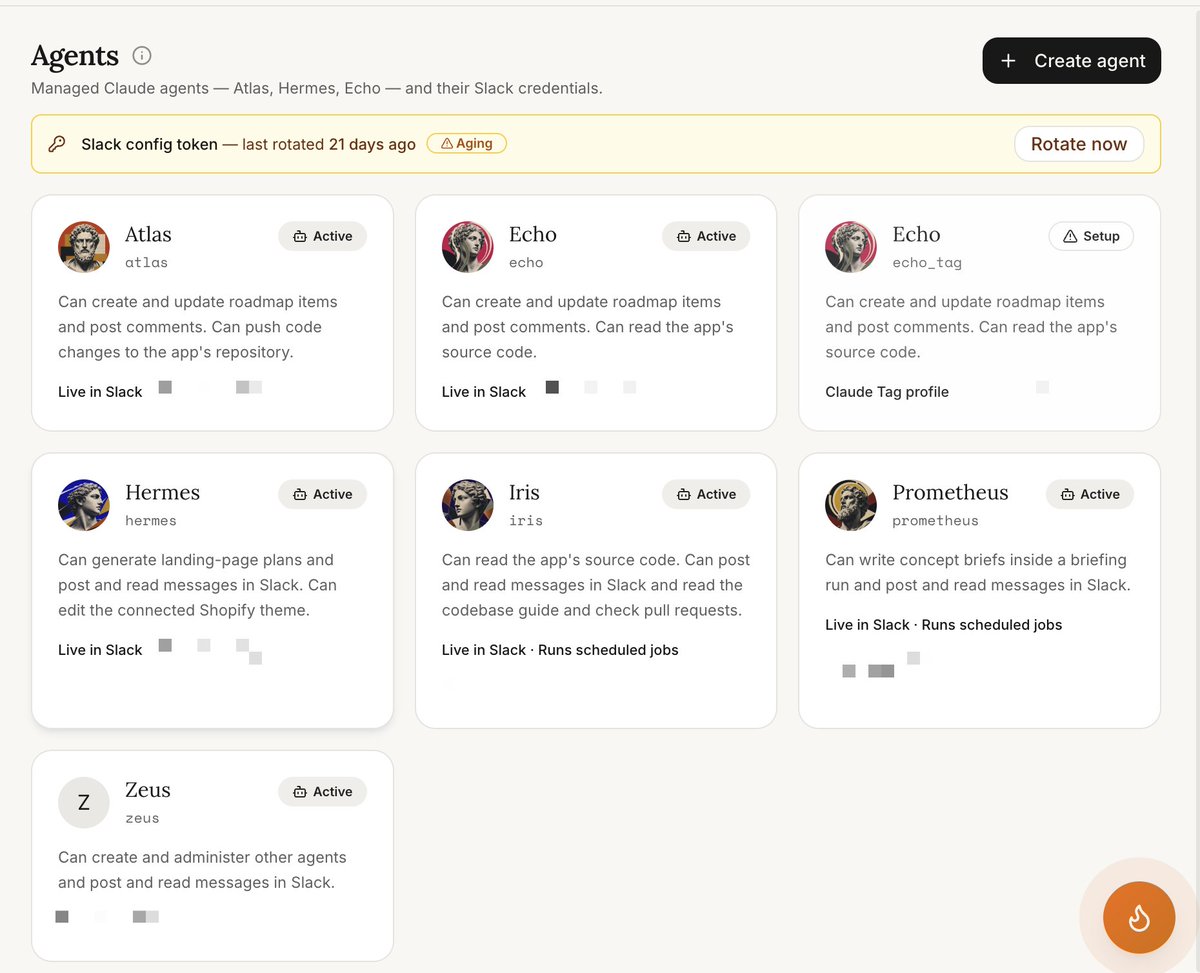1200x973 pixels.
Task: Click 'last rotated 21 days ago' text
Action: 329,144
